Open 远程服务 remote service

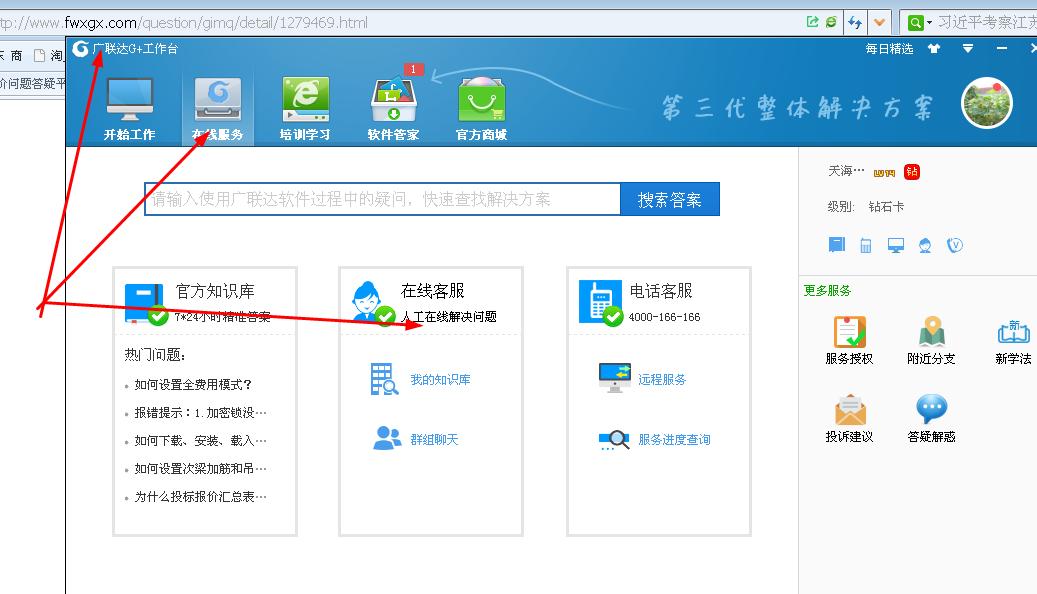(662, 380)
